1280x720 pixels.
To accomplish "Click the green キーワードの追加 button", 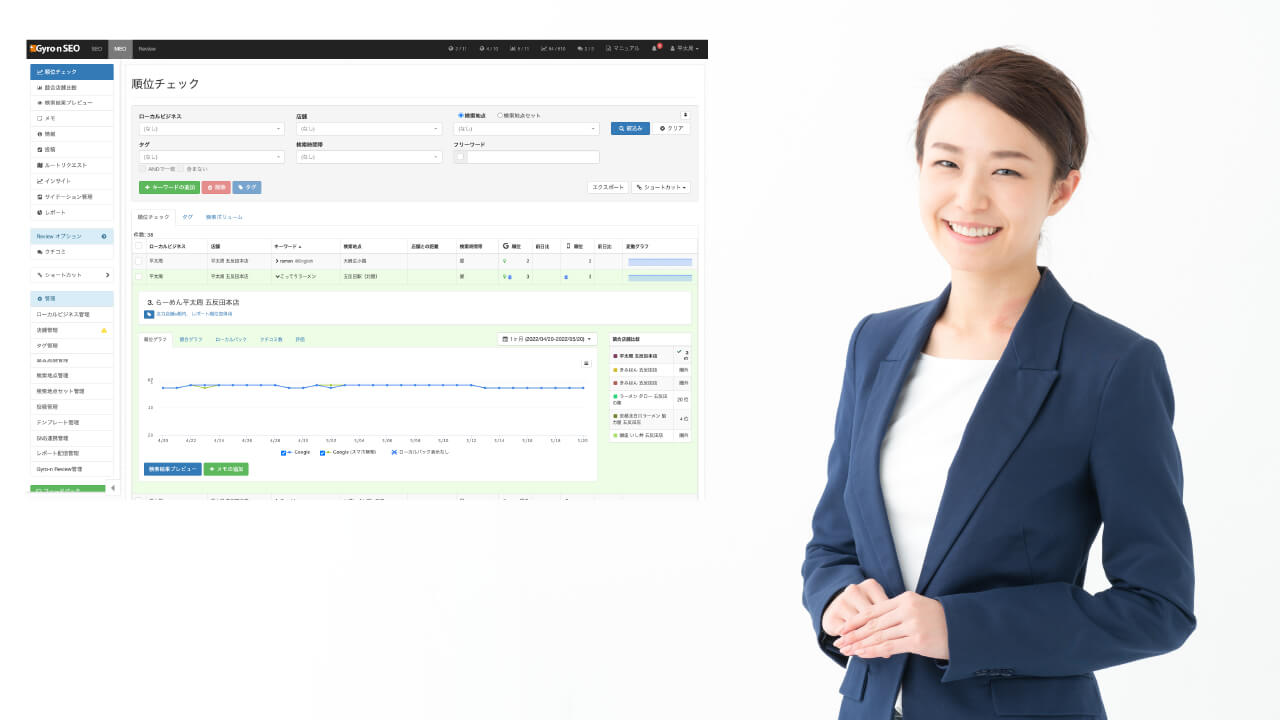I will [x=169, y=187].
